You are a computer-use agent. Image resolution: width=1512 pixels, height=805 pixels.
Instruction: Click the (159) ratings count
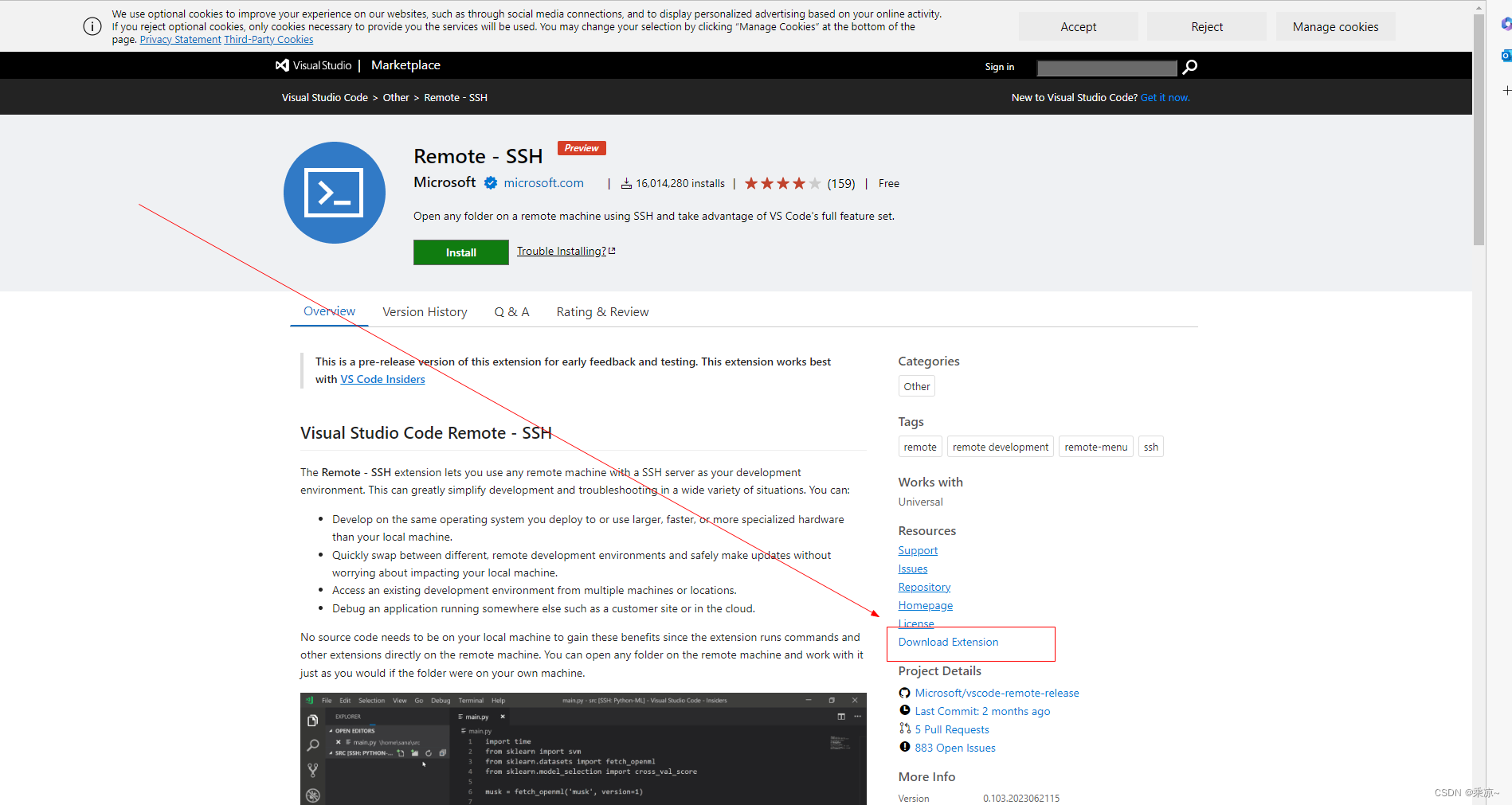click(x=840, y=184)
